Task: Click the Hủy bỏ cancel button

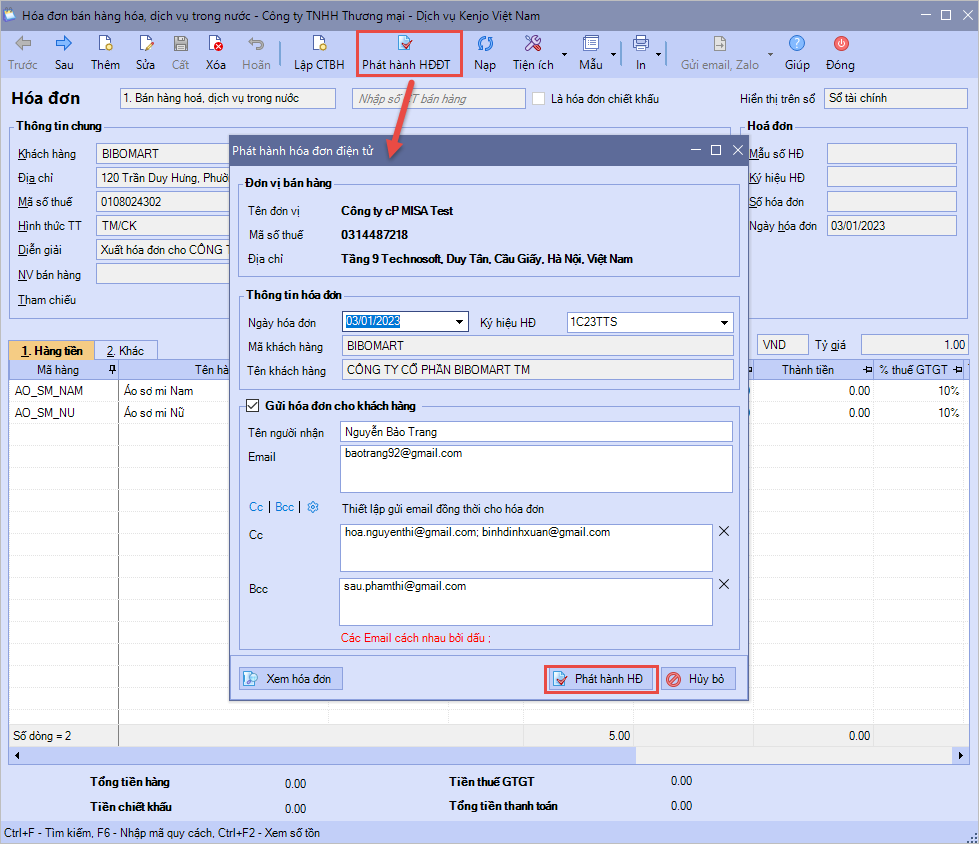Action: click(699, 679)
